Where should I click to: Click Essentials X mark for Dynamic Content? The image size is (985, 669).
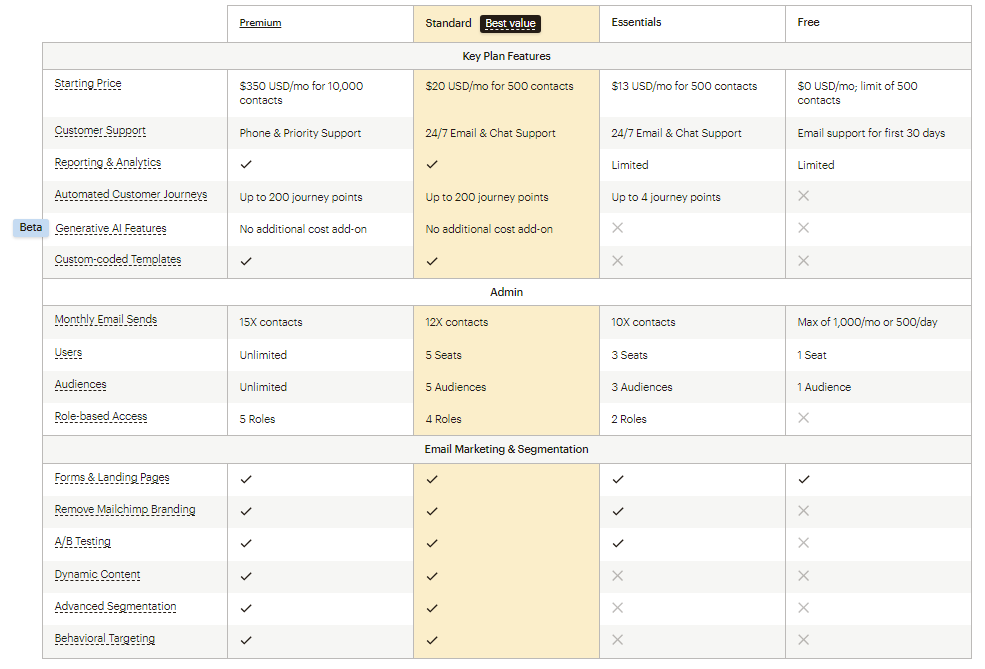click(x=617, y=575)
